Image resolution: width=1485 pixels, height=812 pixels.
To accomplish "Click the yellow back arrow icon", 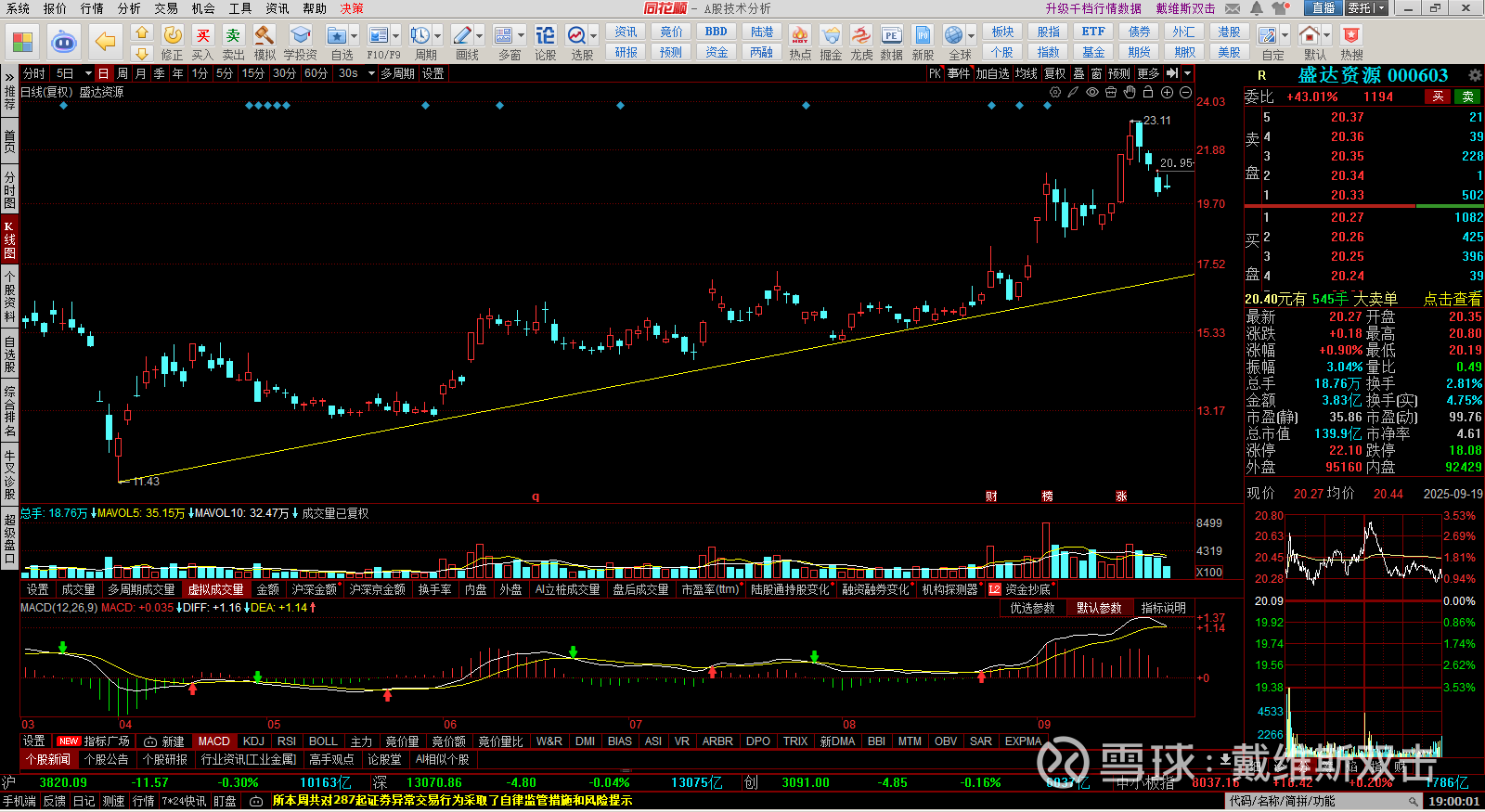I will (x=106, y=42).
